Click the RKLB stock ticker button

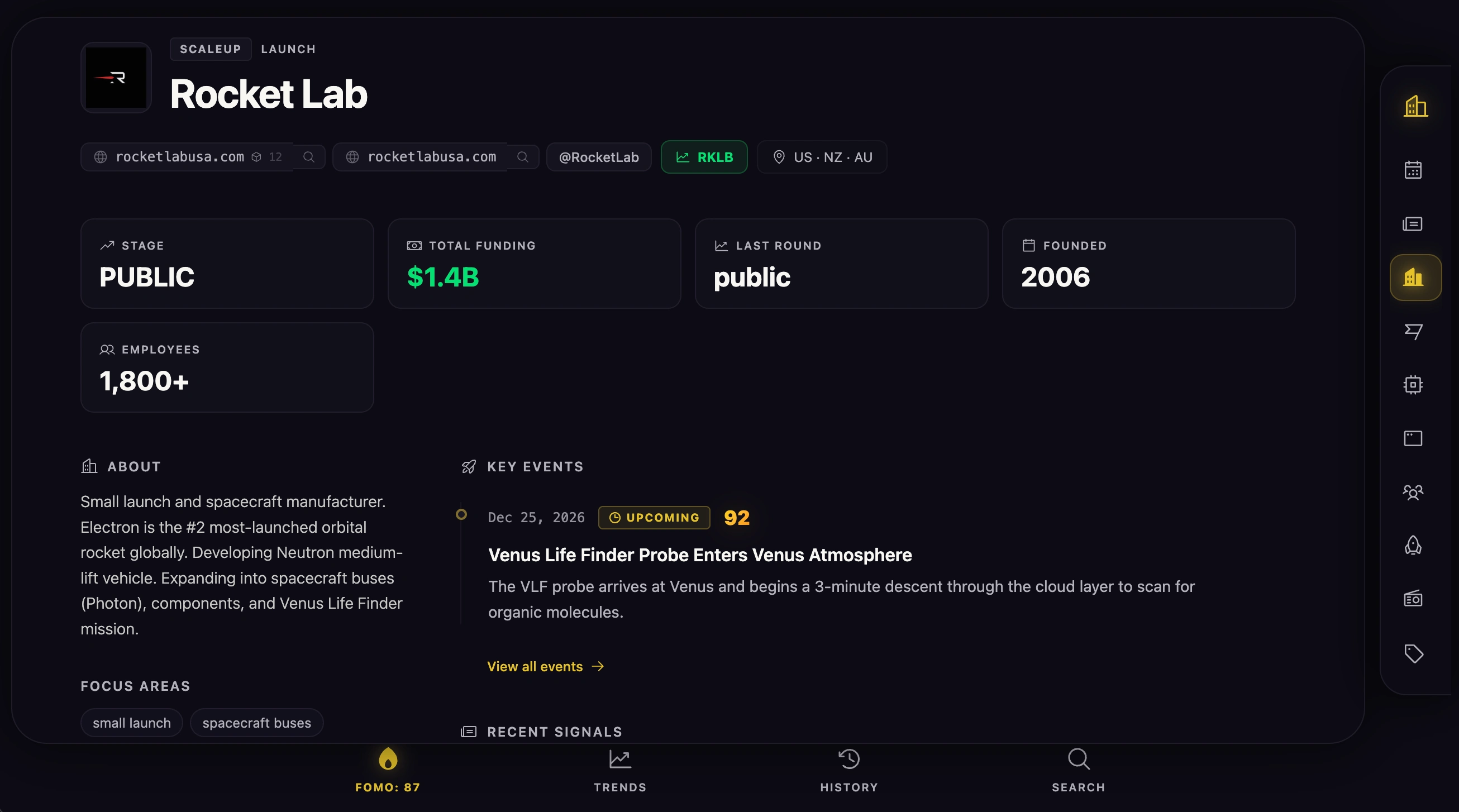[703, 157]
